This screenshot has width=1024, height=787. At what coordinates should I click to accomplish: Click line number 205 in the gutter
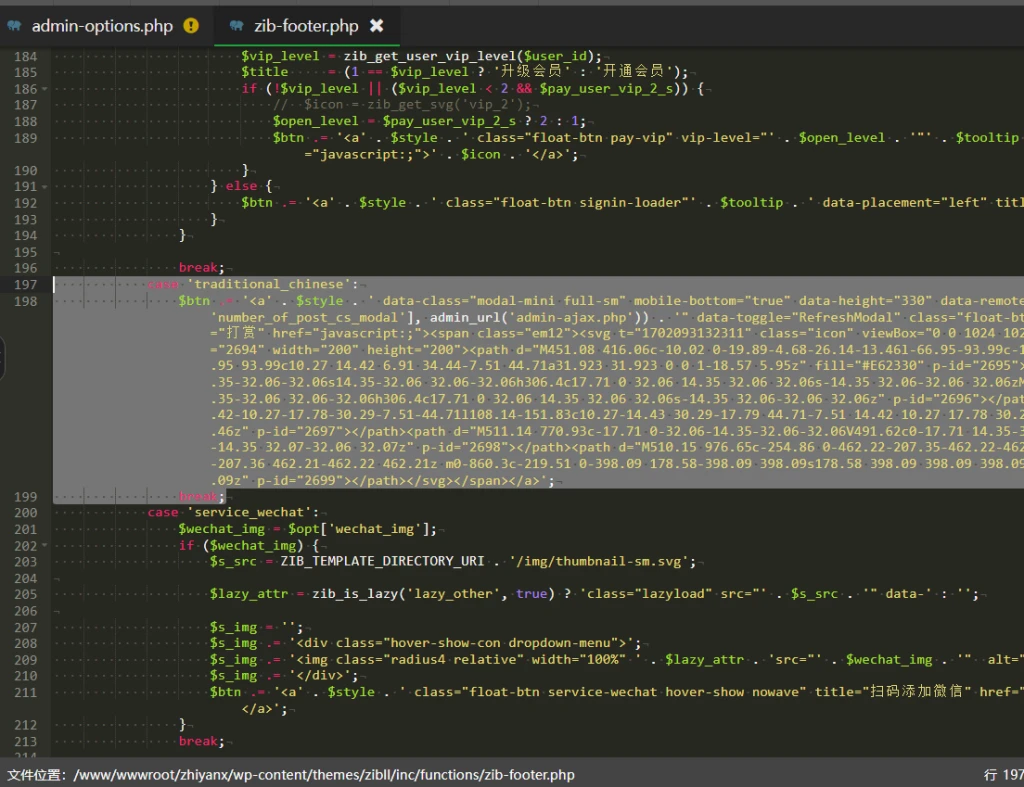25,594
